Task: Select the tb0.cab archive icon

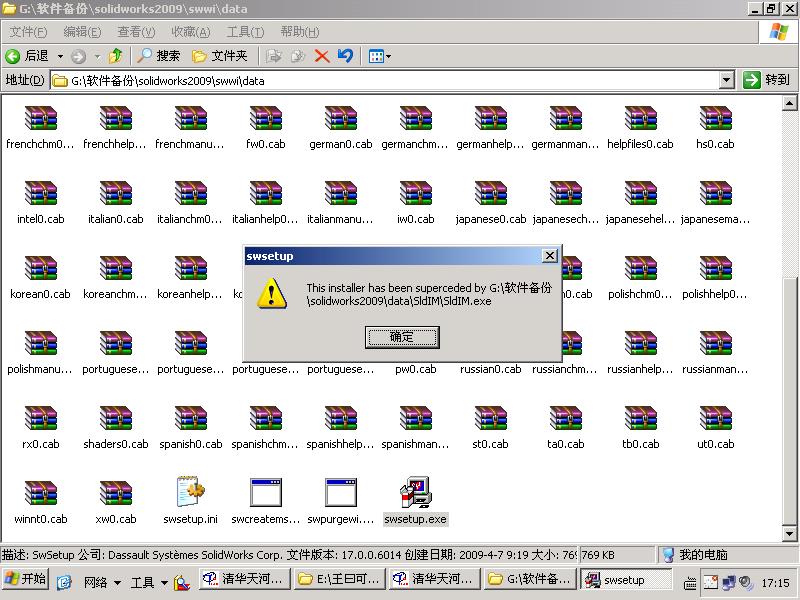Action: coord(641,418)
